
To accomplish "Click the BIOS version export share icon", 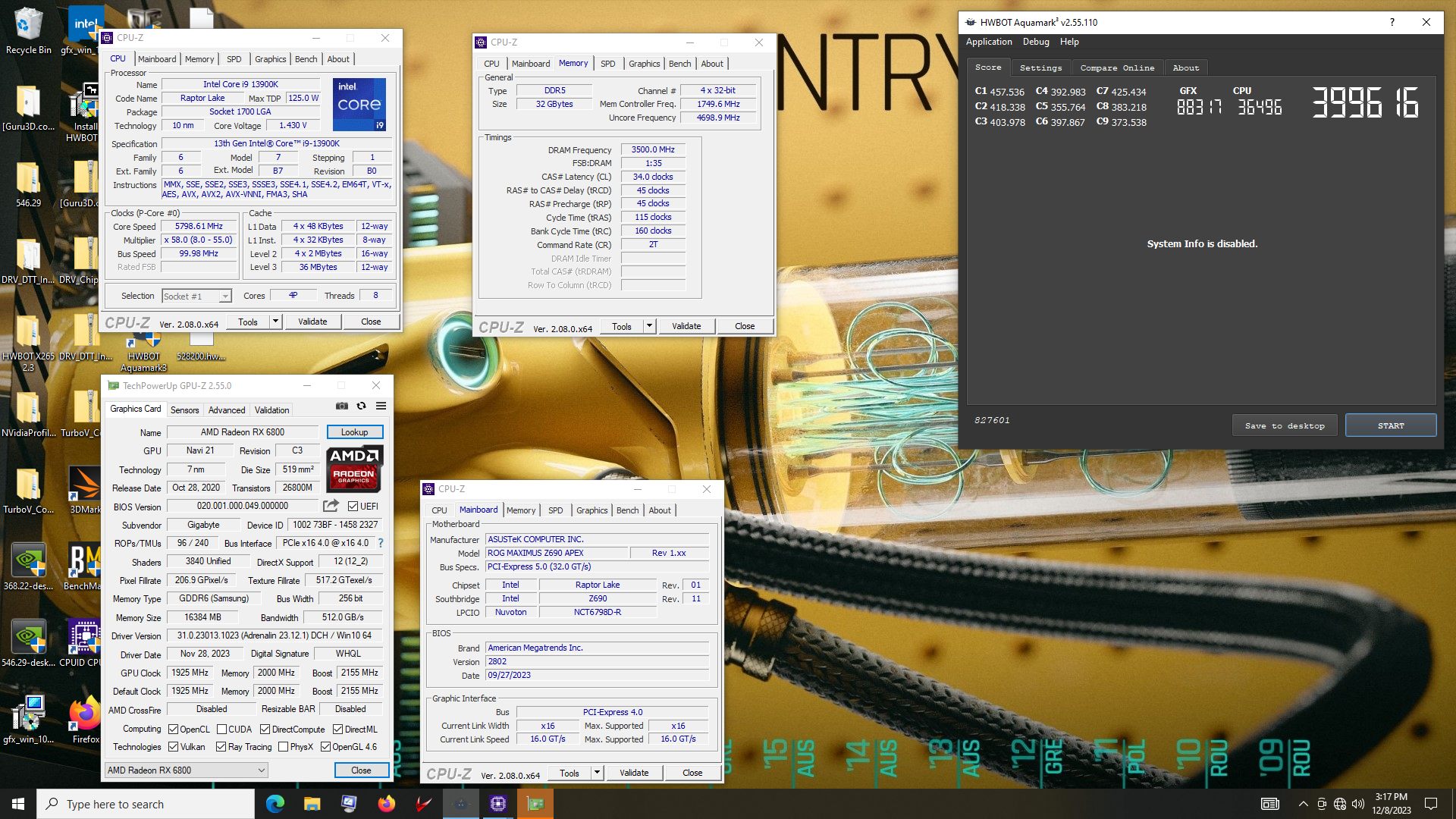I will point(331,506).
